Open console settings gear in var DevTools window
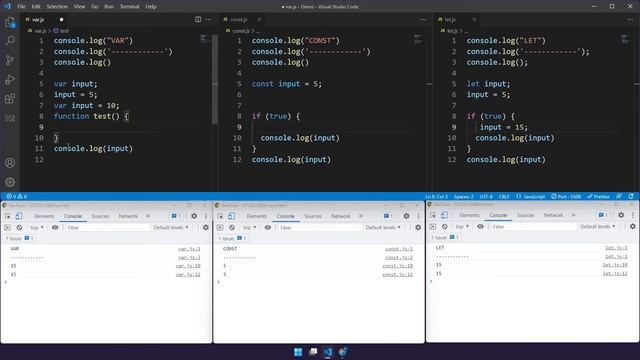This screenshot has height=360, width=640. point(206,227)
